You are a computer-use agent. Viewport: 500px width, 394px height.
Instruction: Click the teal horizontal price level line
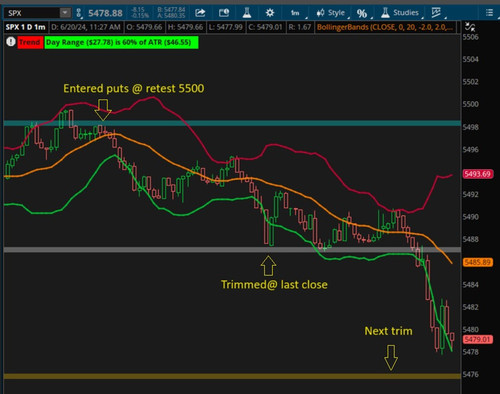point(232,123)
